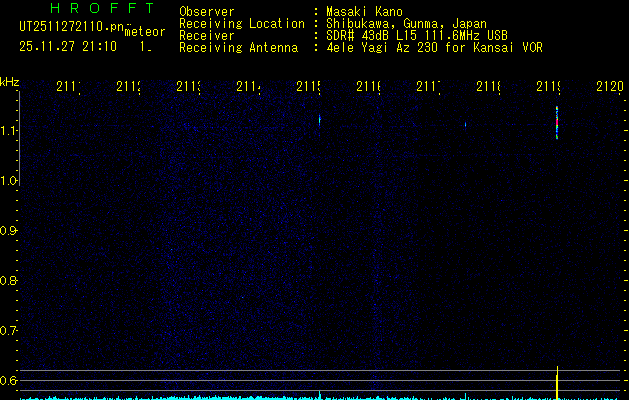The height and width of the screenshot is (400, 629).
Task: Click the HROFFT title text
Action: point(102,8)
